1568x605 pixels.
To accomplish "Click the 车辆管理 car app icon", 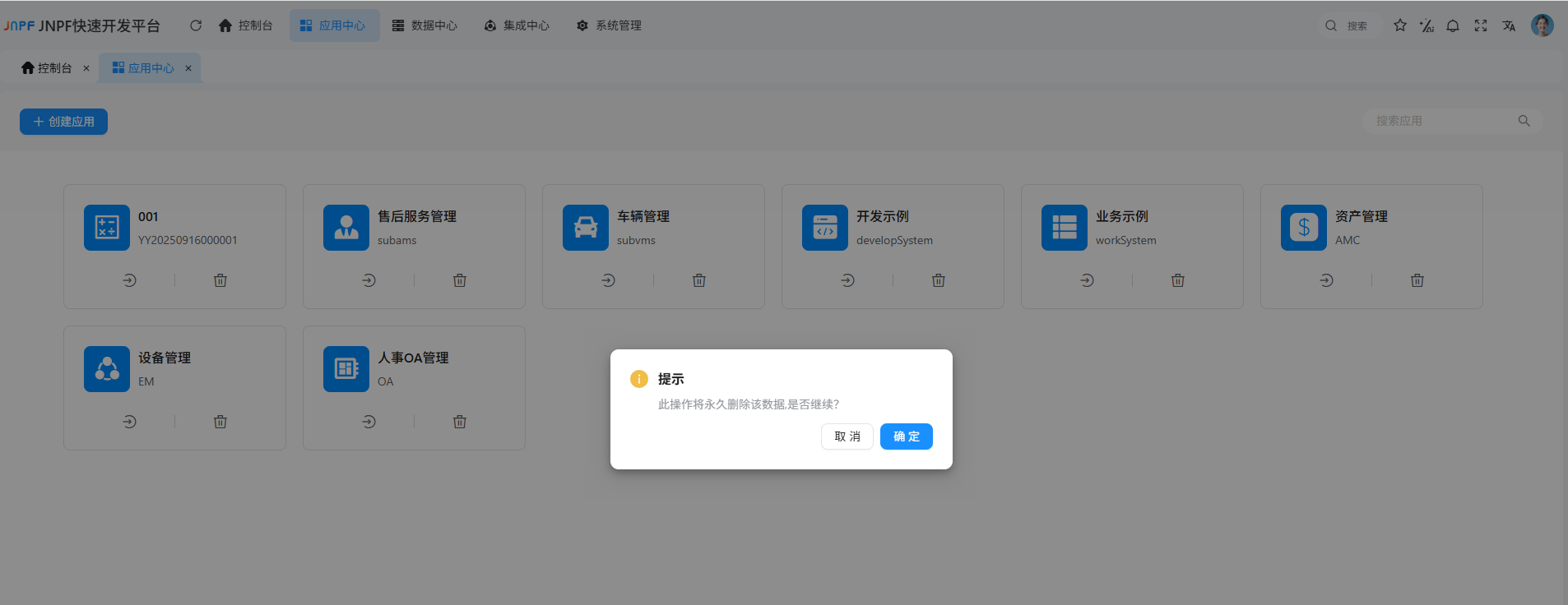I will [586, 228].
